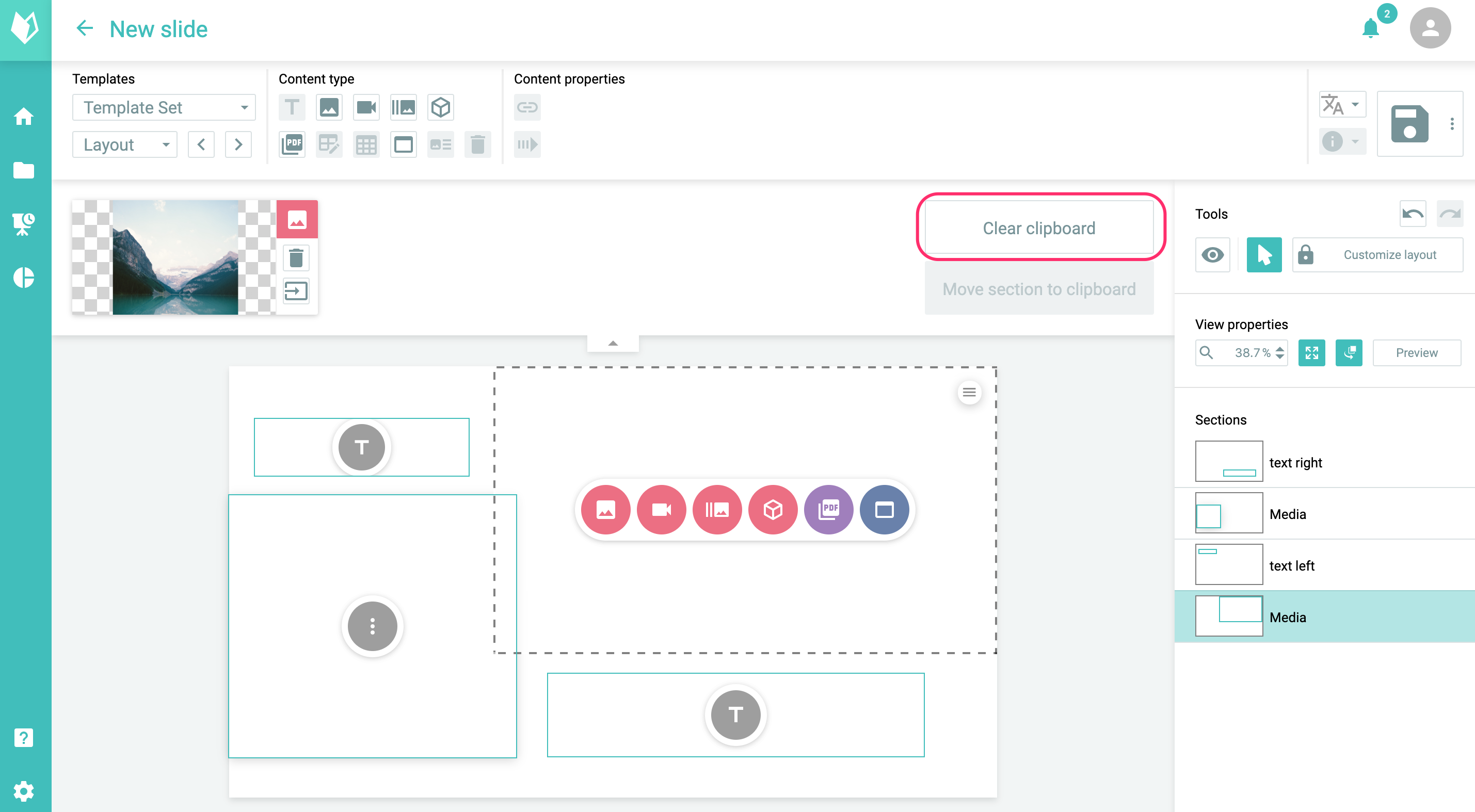This screenshot has width=1475, height=812.
Task: Add image via pink canvas button
Action: (606, 509)
